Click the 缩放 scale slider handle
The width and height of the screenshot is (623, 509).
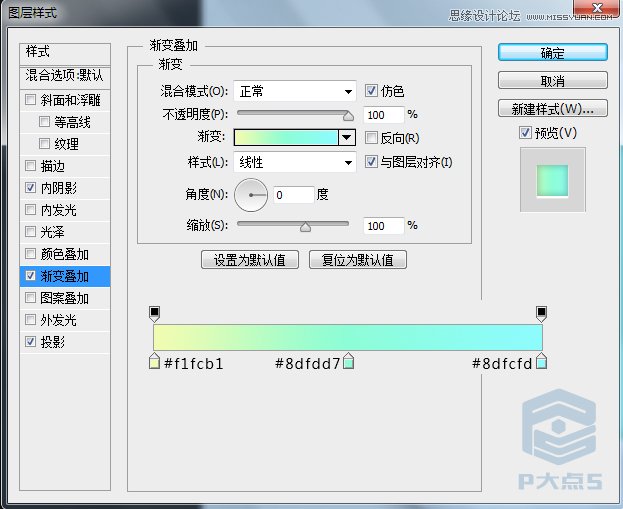(305, 227)
